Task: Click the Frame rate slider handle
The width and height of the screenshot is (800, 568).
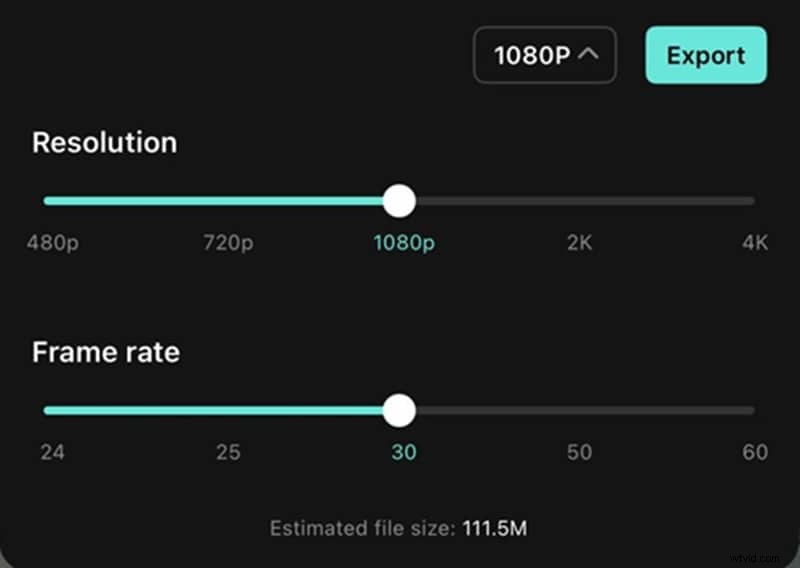Action: tap(399, 410)
